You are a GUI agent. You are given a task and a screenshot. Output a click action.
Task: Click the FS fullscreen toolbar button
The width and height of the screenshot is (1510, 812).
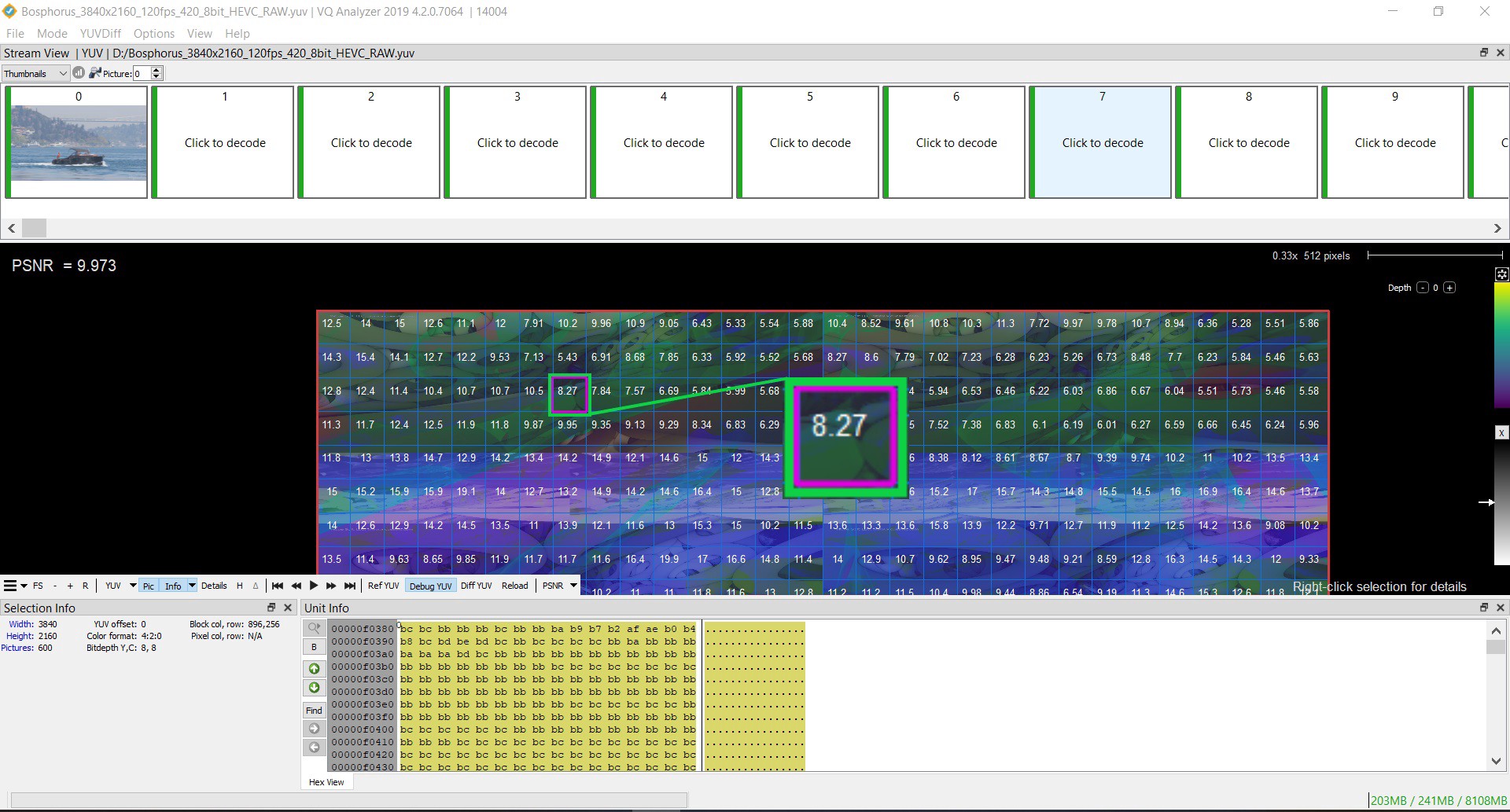pos(38,586)
